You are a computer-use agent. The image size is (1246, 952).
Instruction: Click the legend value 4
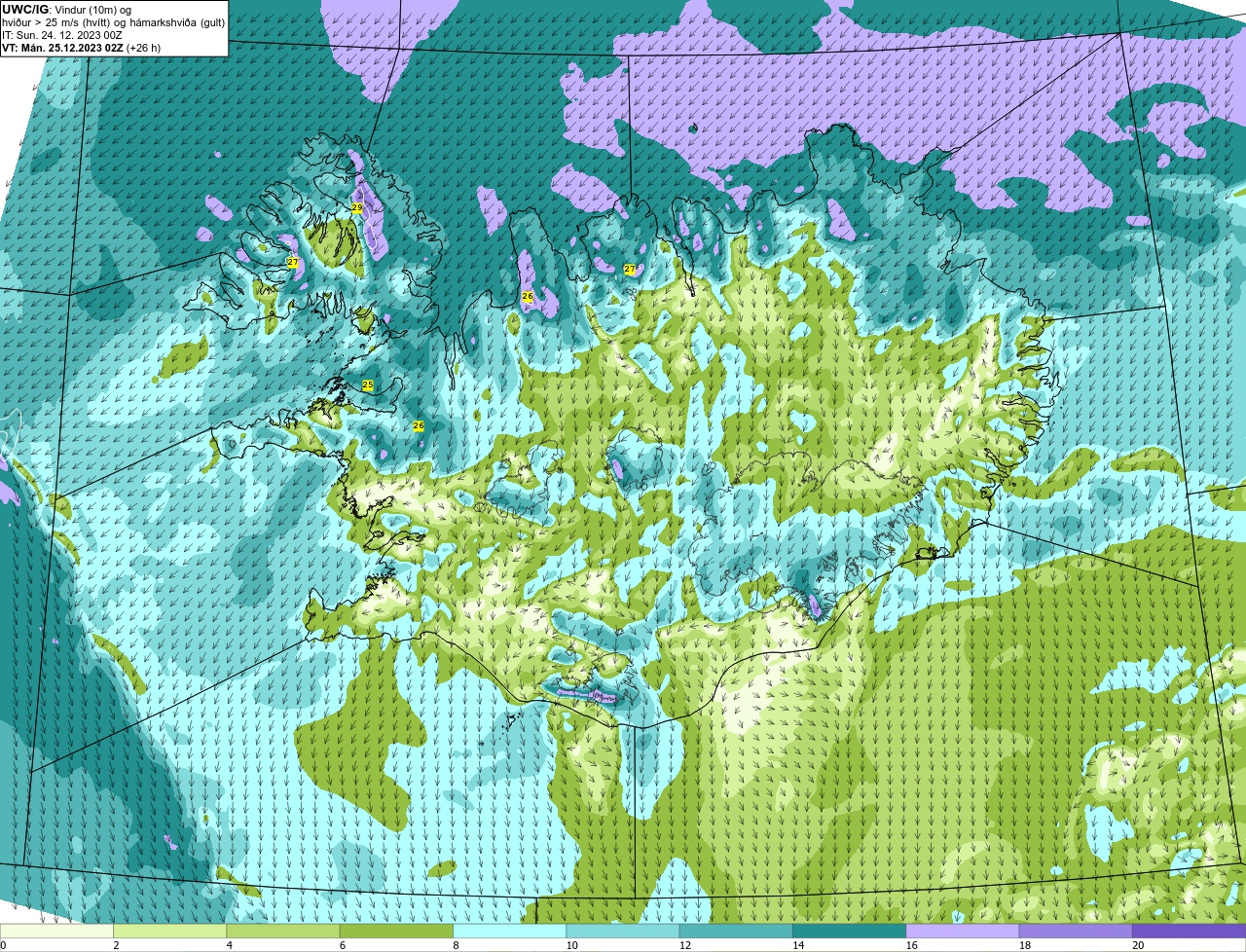click(230, 945)
